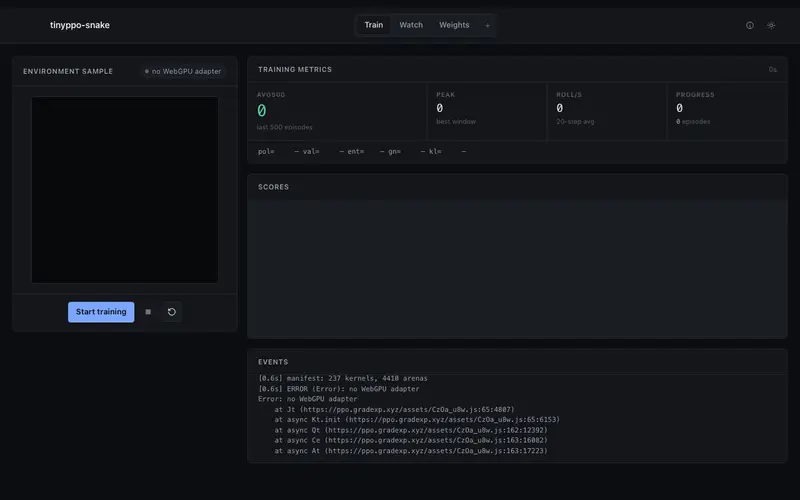Click the ent= readout
The image size is (800, 500).
[366, 152]
